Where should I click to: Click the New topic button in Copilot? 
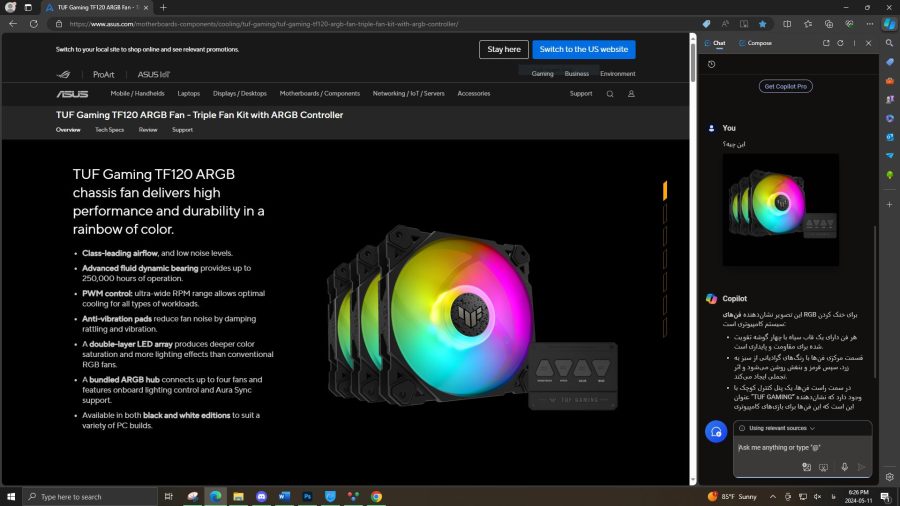(x=715, y=431)
